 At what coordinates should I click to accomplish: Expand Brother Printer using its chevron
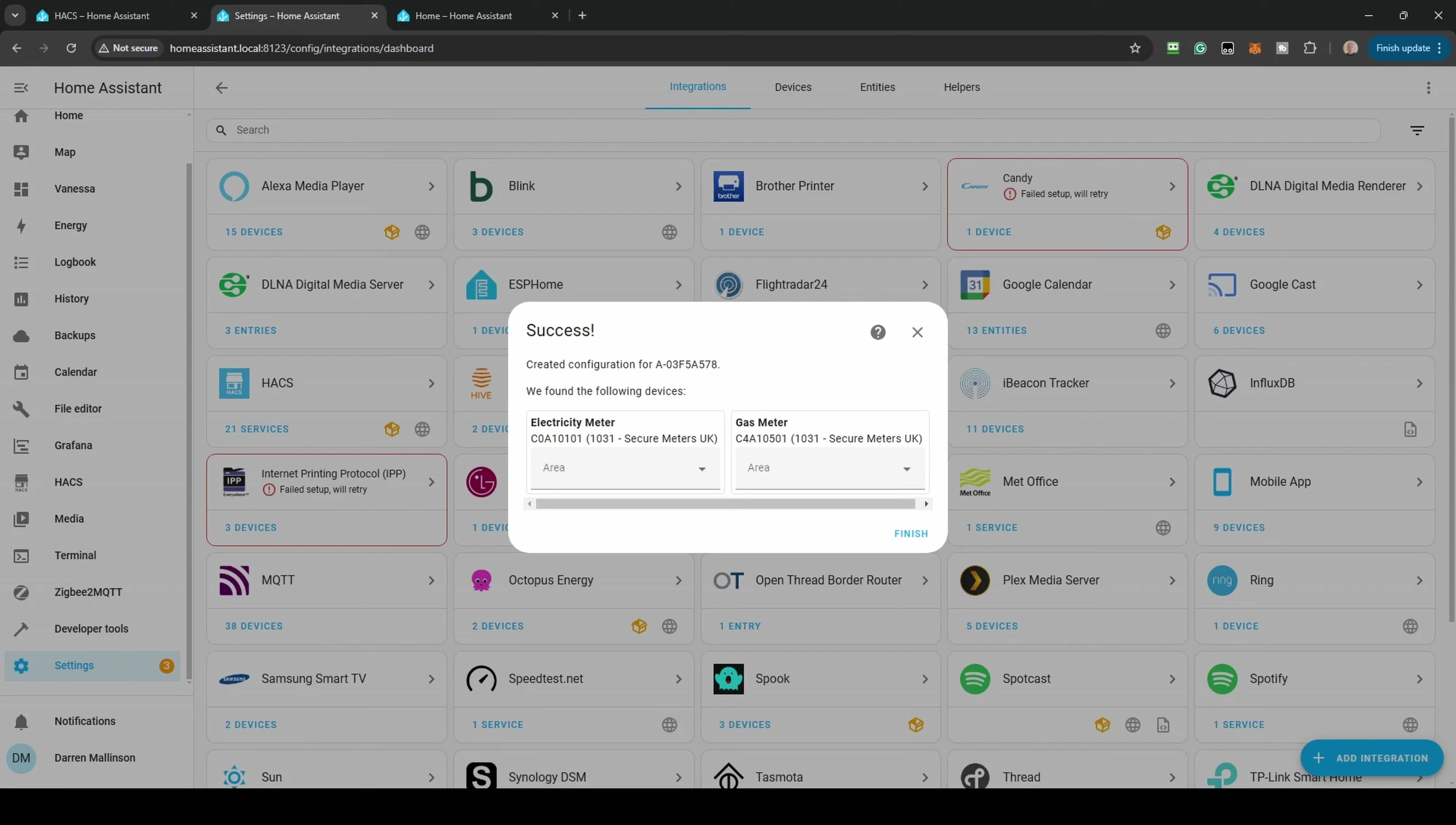[x=925, y=186]
